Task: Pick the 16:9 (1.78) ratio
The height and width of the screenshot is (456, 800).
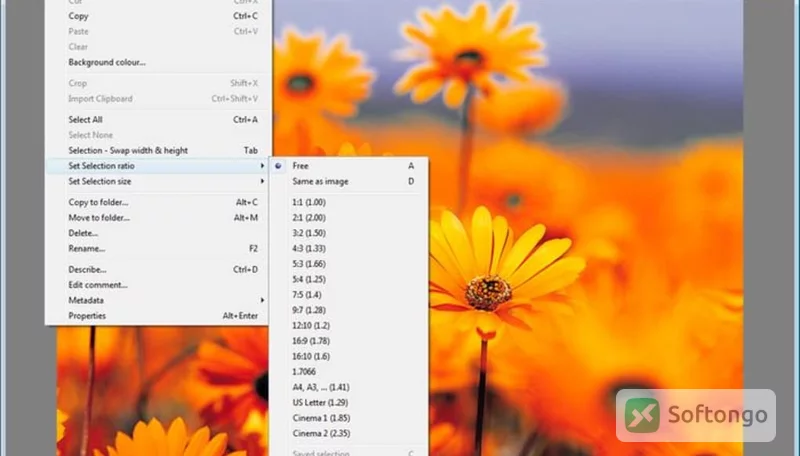Action: 349,341
